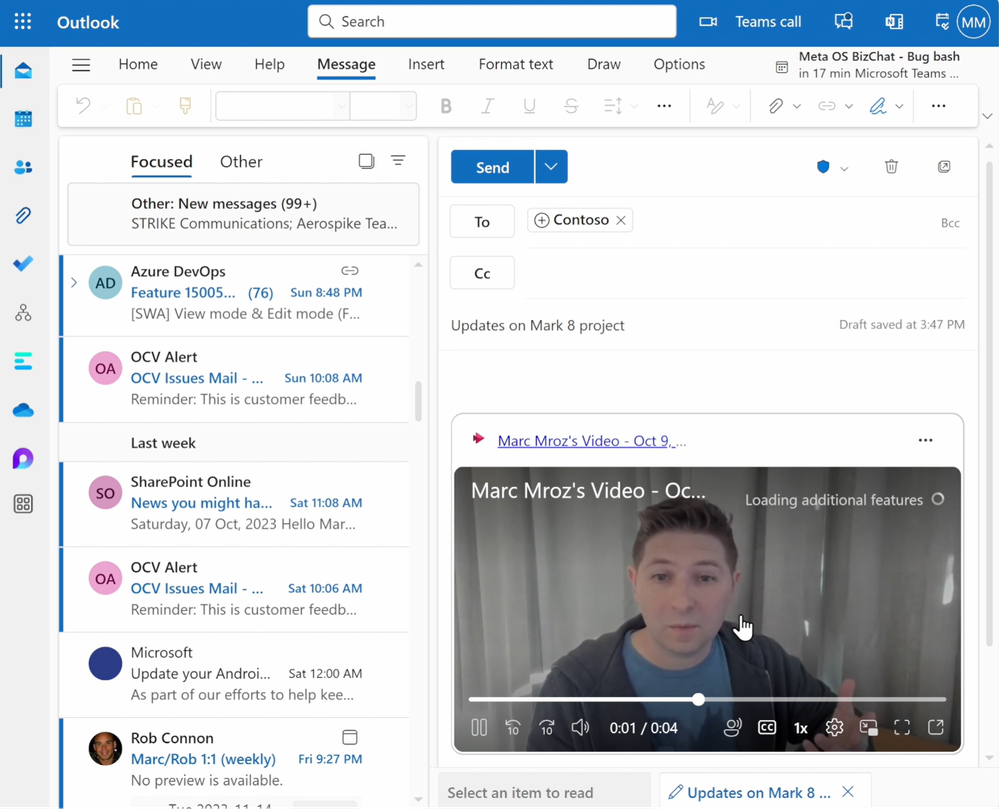The height and width of the screenshot is (809, 999).
Task: Click the Bcc link
Action: [x=950, y=223]
